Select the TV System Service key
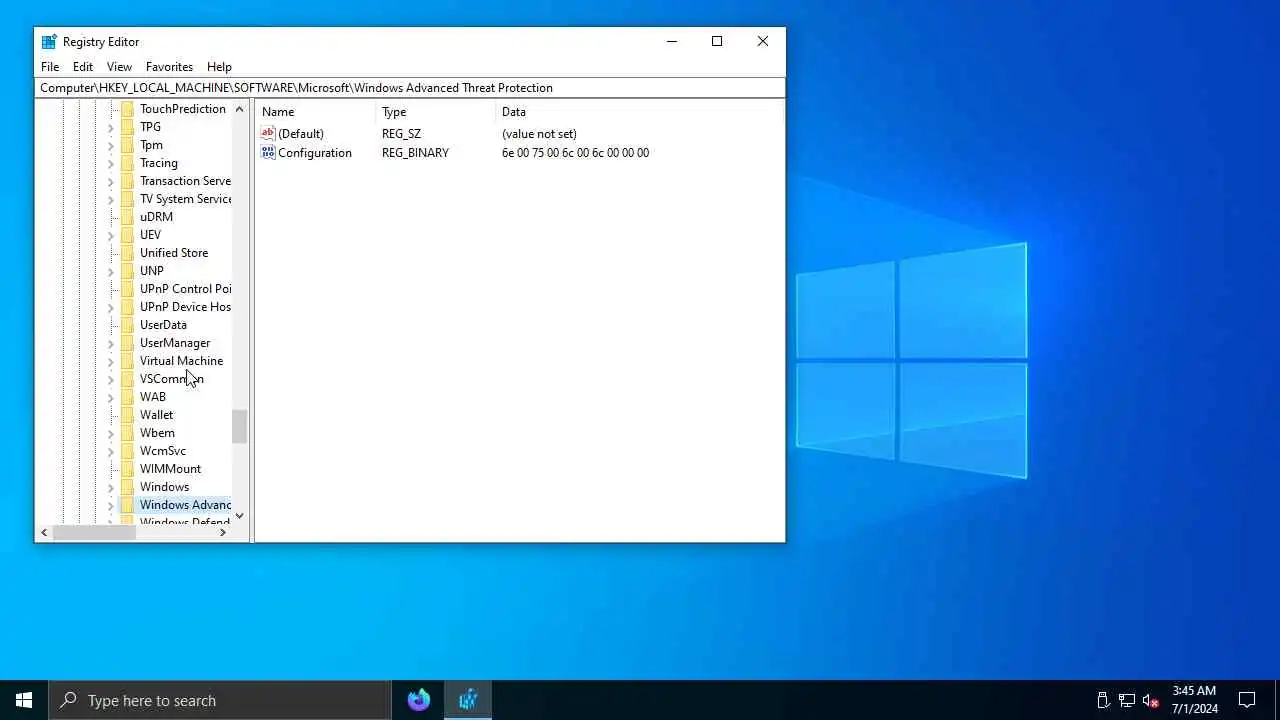 point(185,199)
